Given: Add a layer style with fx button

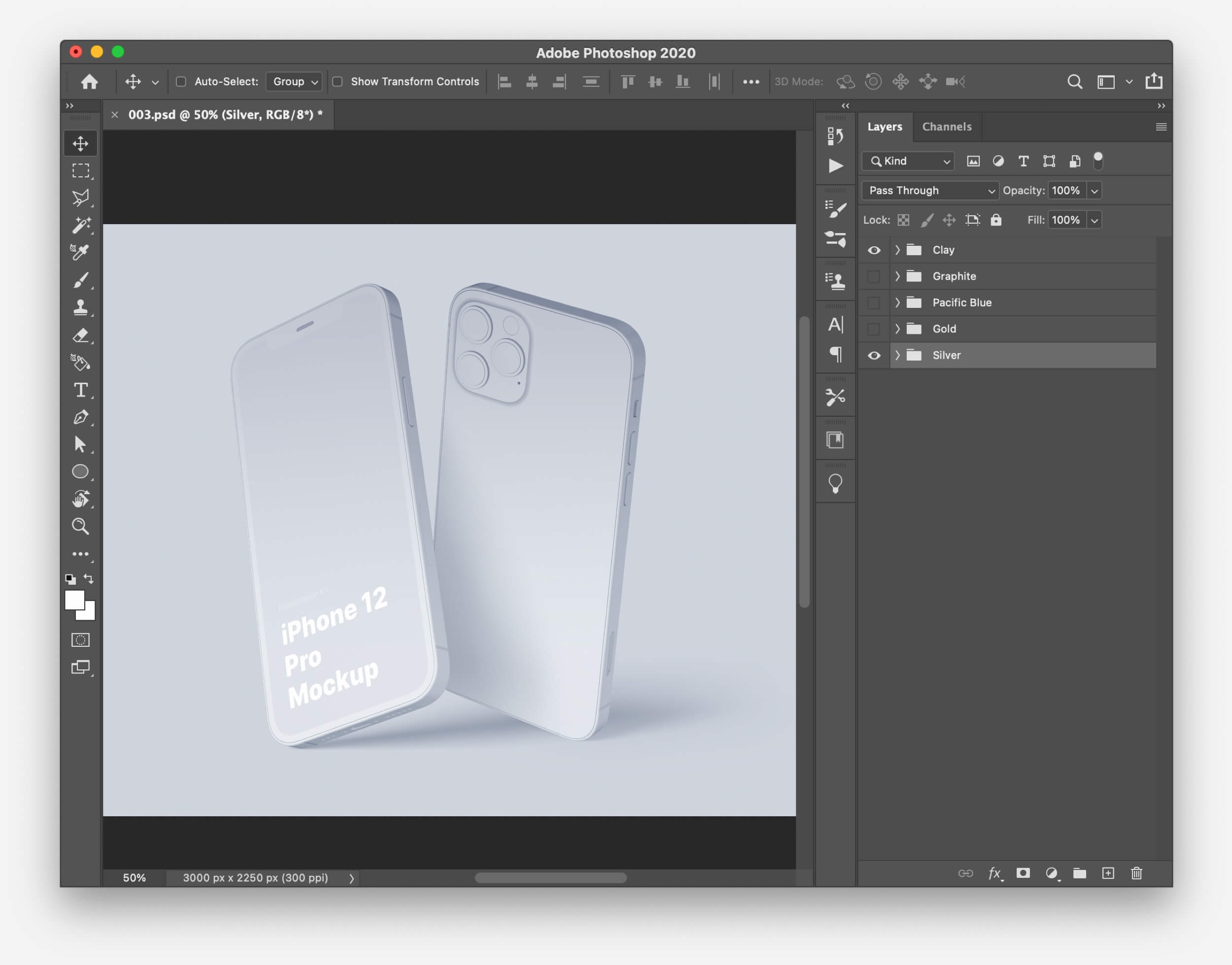Looking at the screenshot, I should 994,874.
